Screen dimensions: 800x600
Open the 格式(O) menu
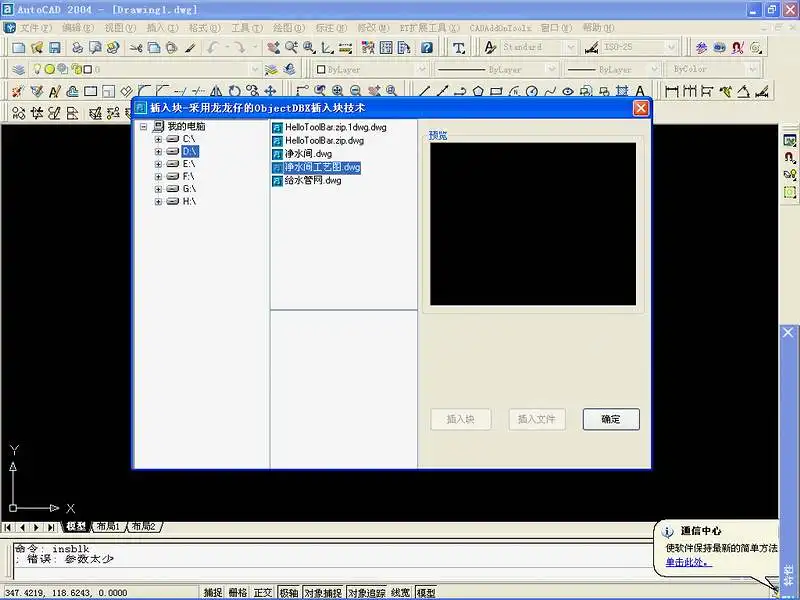[x=205, y=28]
